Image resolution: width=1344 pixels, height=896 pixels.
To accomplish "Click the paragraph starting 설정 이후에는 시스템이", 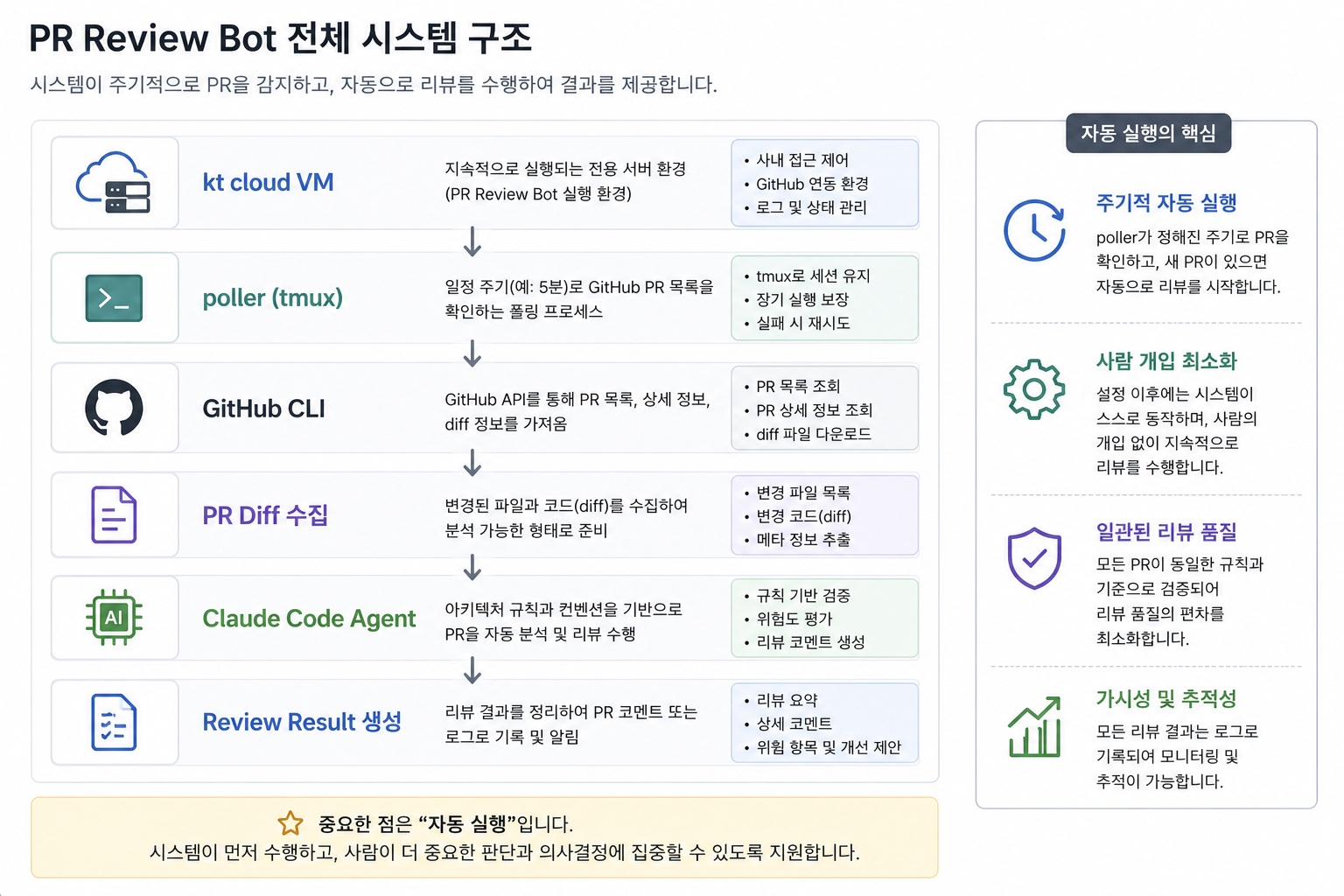I will point(1177,430).
